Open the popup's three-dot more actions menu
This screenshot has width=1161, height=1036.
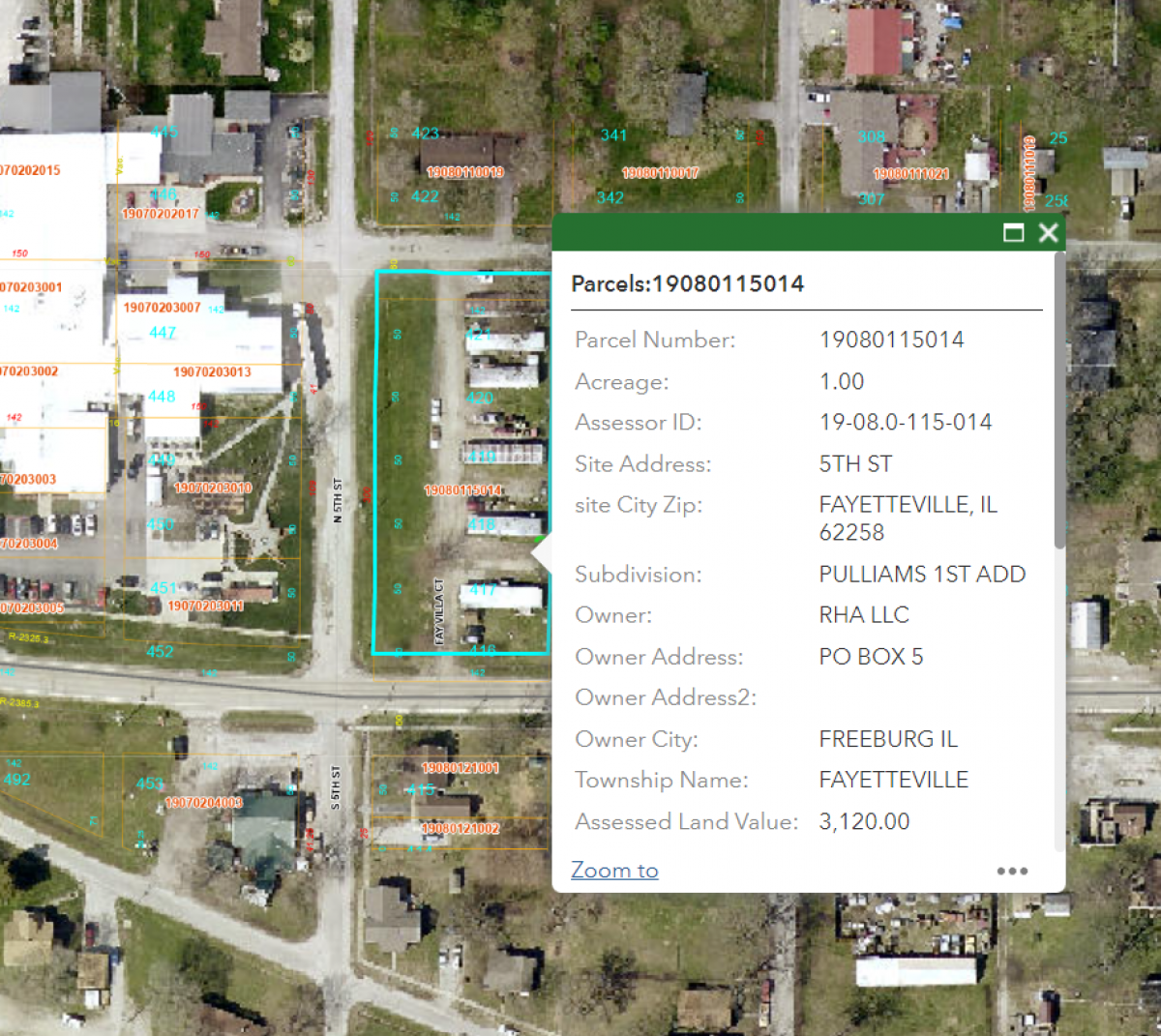point(1012,871)
